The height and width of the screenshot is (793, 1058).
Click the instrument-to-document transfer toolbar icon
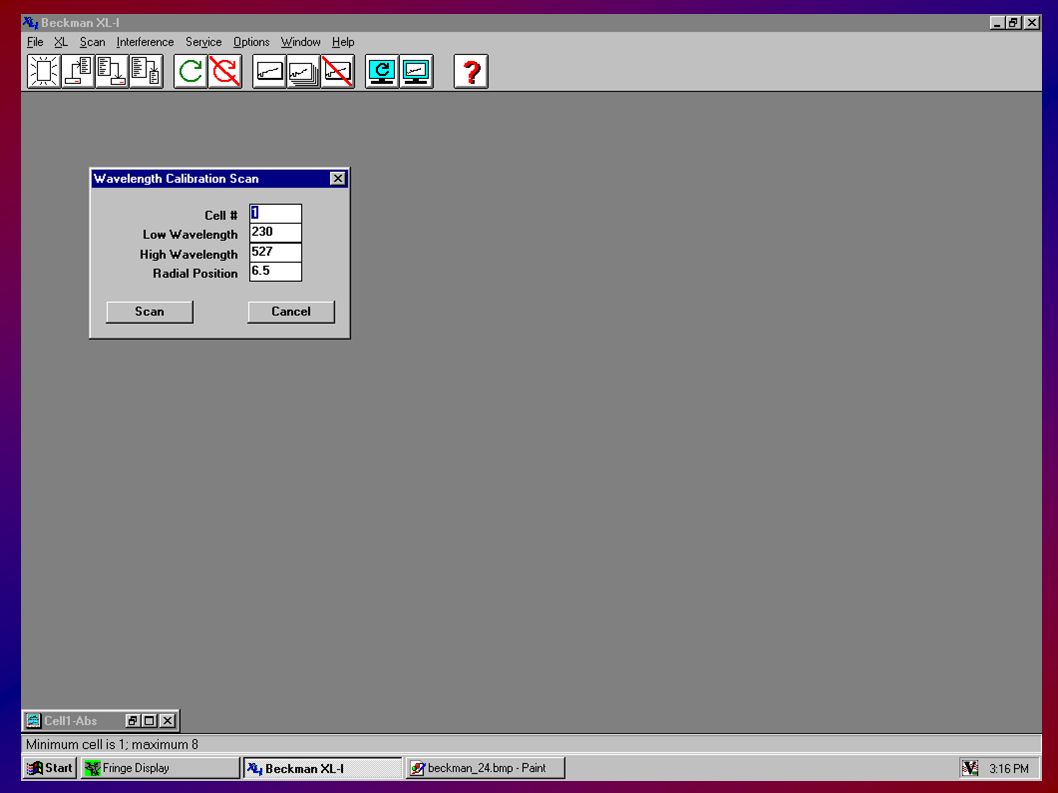(x=78, y=72)
